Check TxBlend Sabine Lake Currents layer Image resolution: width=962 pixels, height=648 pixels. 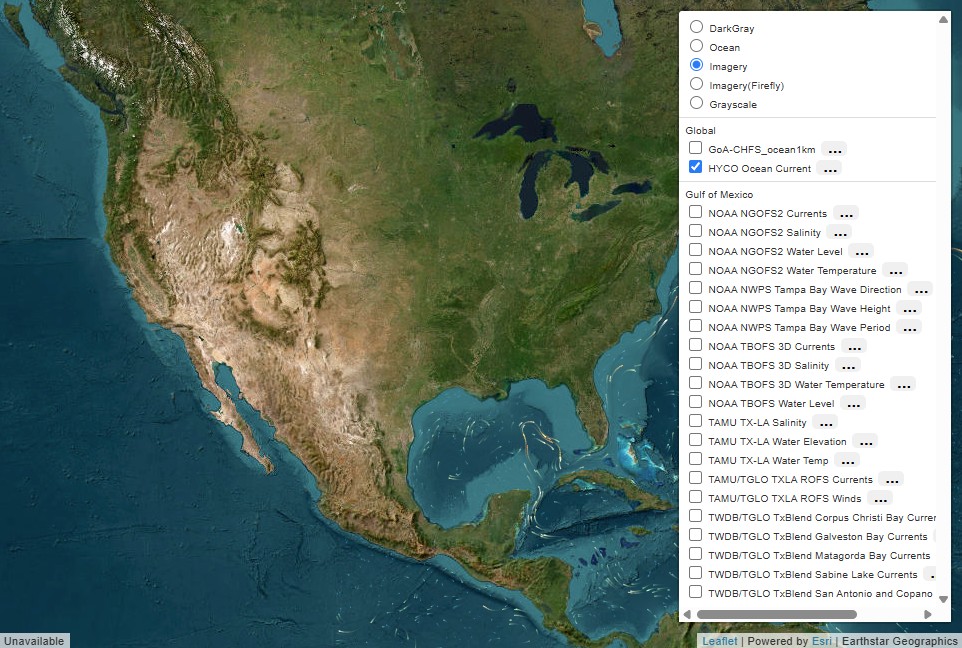click(695, 573)
